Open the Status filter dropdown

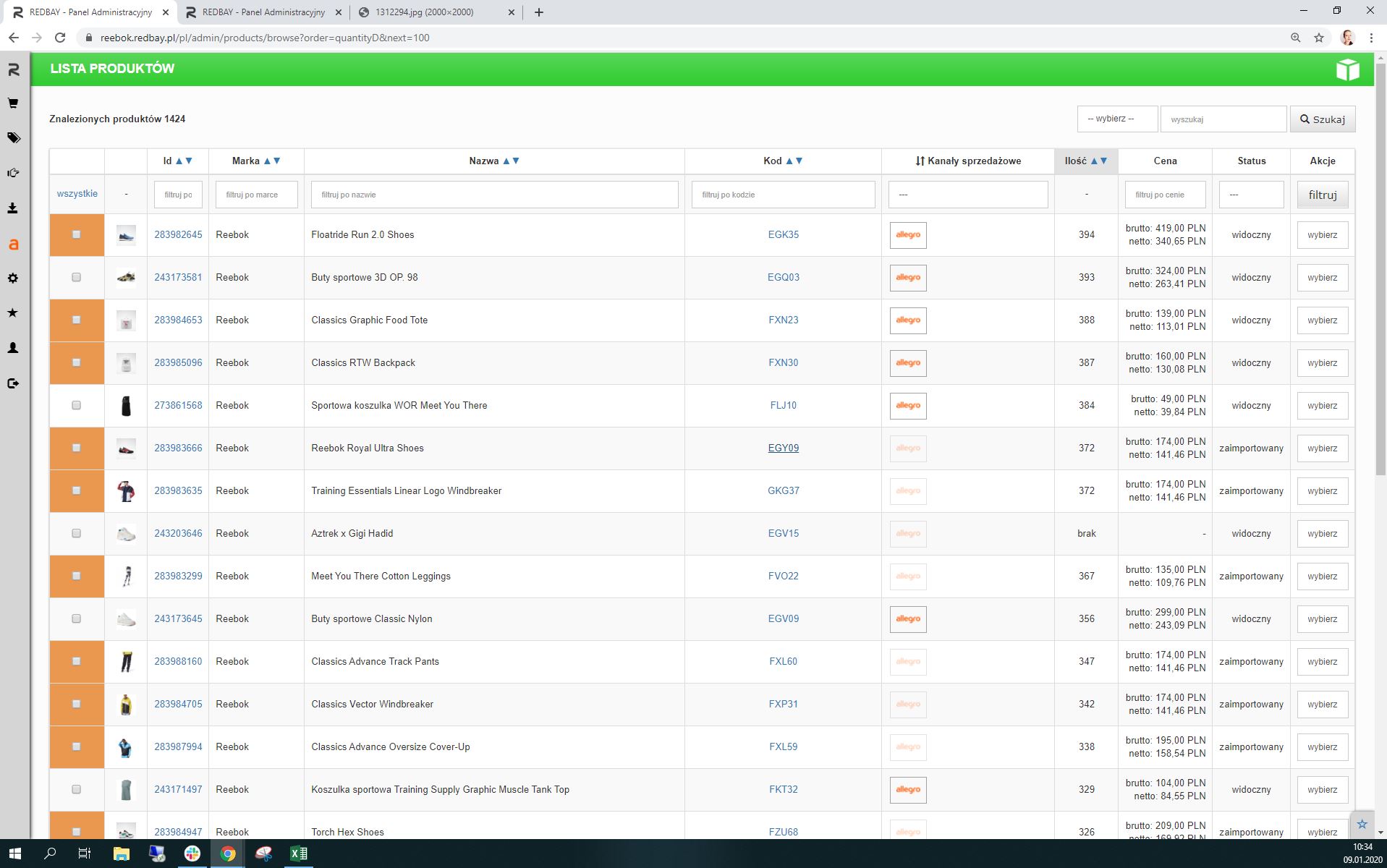click(1250, 195)
